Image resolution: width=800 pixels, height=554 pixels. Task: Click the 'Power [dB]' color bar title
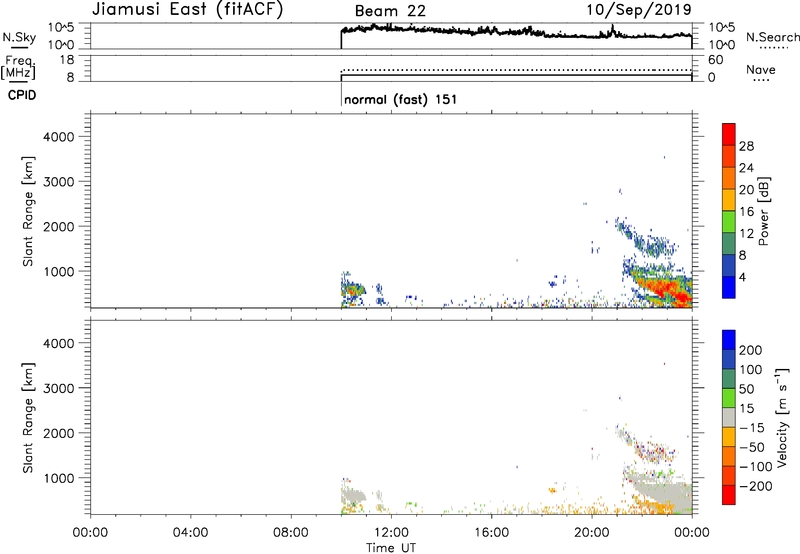coord(763,211)
